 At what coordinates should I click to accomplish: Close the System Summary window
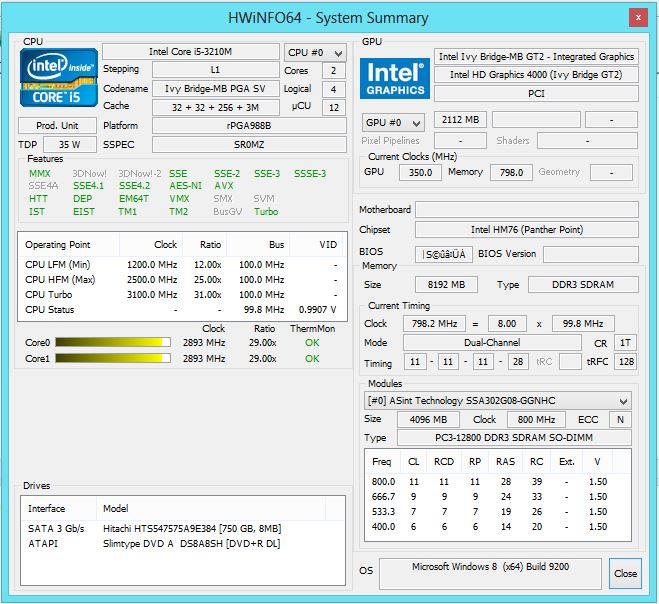(638, 18)
